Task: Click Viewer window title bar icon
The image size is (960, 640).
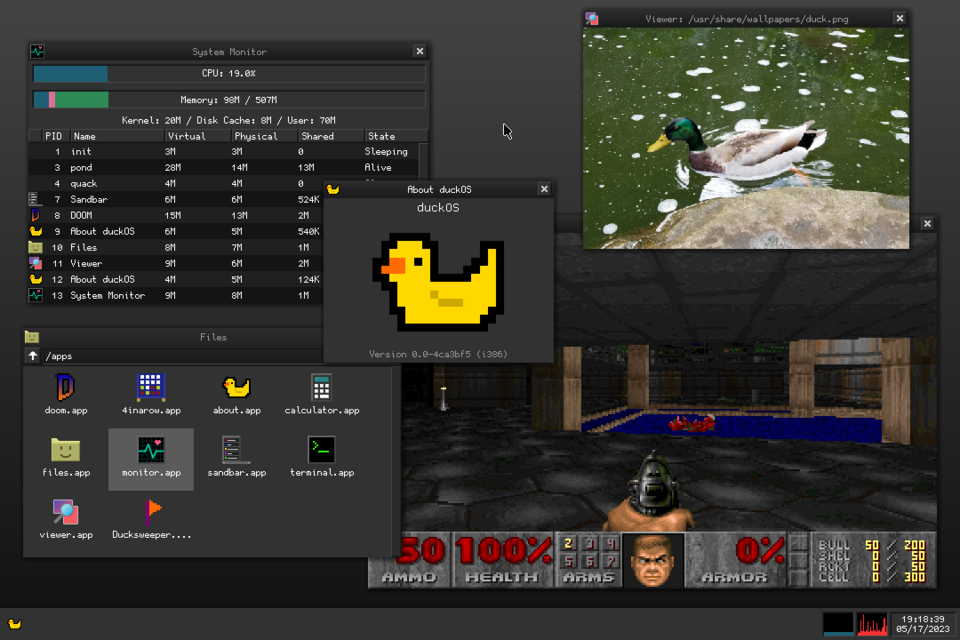Action: 591,19
